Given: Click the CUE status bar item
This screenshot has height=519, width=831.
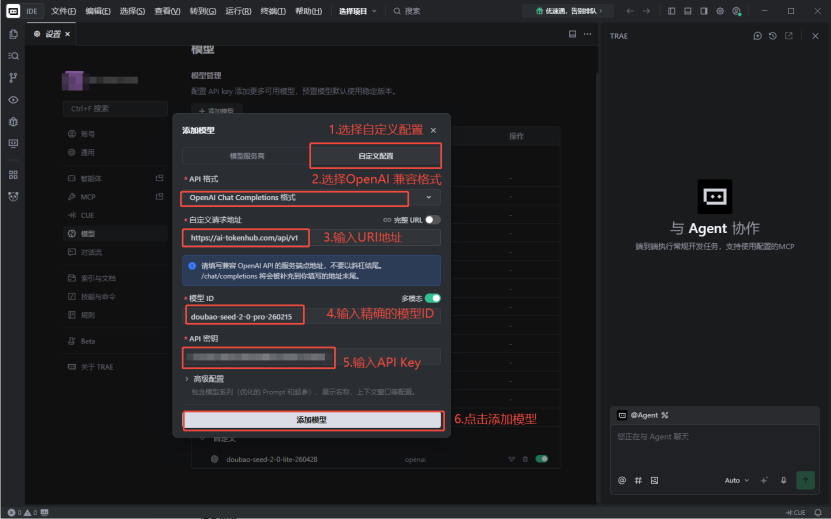Looking at the screenshot, I should 795,513.
